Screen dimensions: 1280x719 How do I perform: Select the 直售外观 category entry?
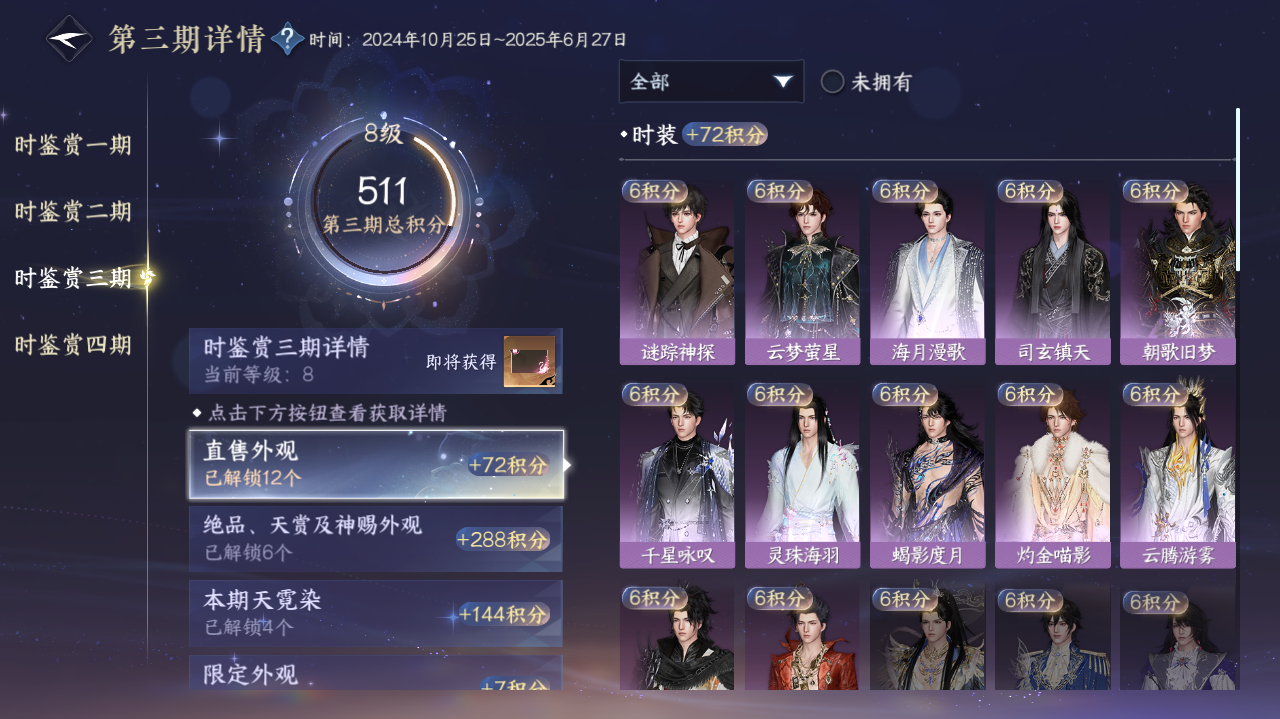376,464
